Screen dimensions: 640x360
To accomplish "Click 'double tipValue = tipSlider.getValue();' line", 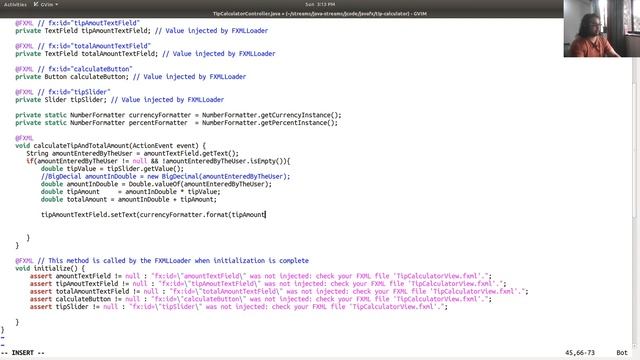I will [x=112, y=169].
